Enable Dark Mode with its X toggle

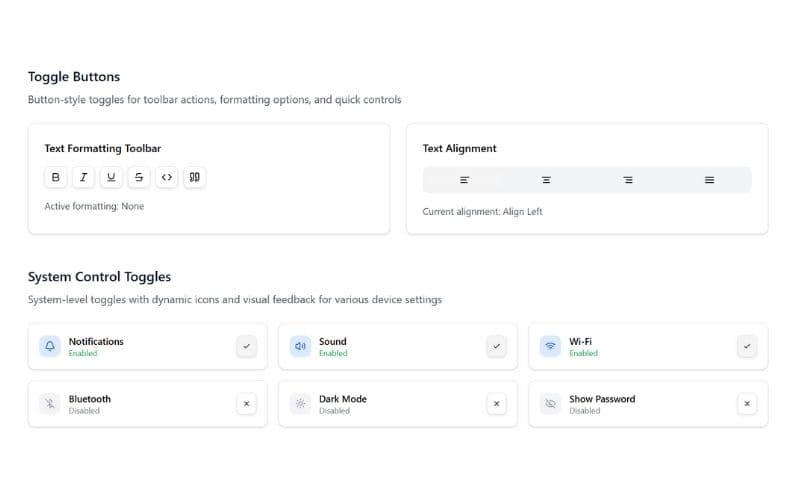496,404
